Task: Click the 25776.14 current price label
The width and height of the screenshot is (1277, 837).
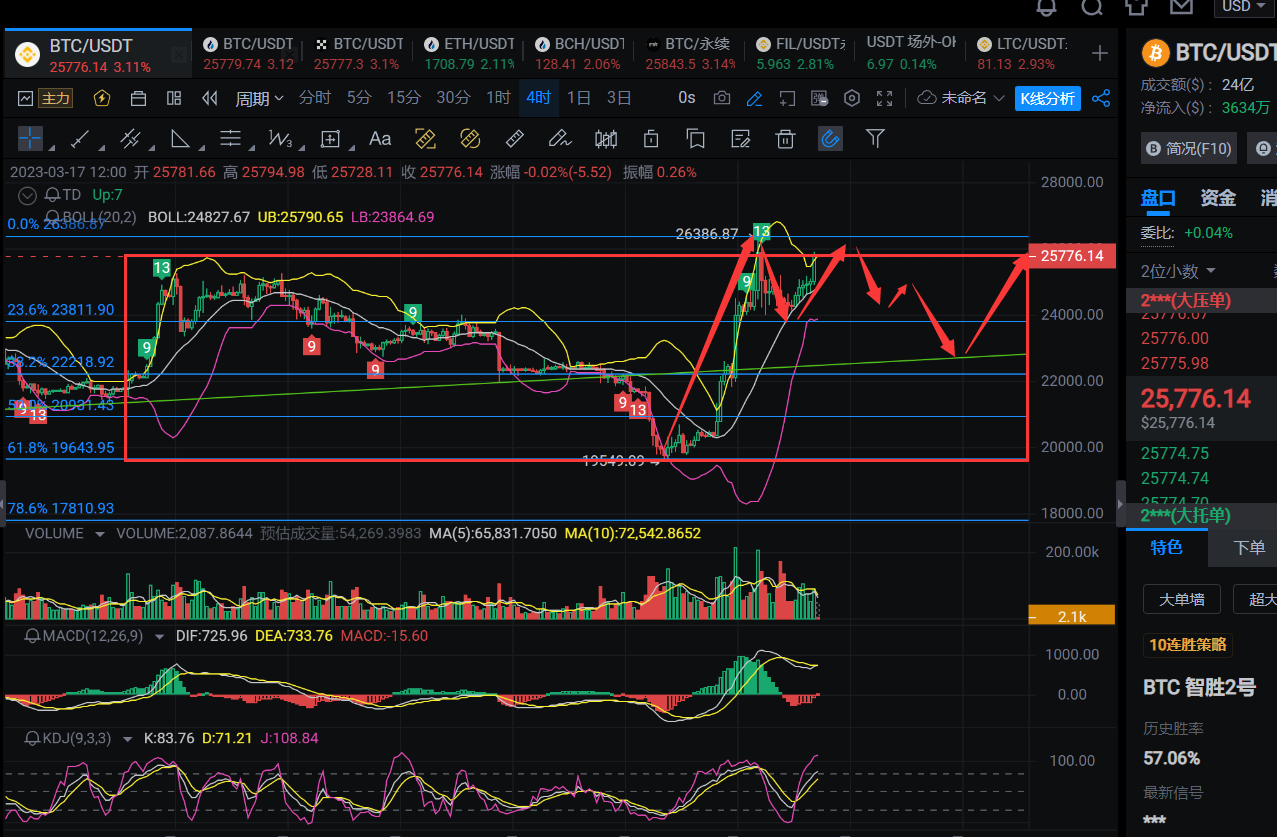Action: 1071,256
